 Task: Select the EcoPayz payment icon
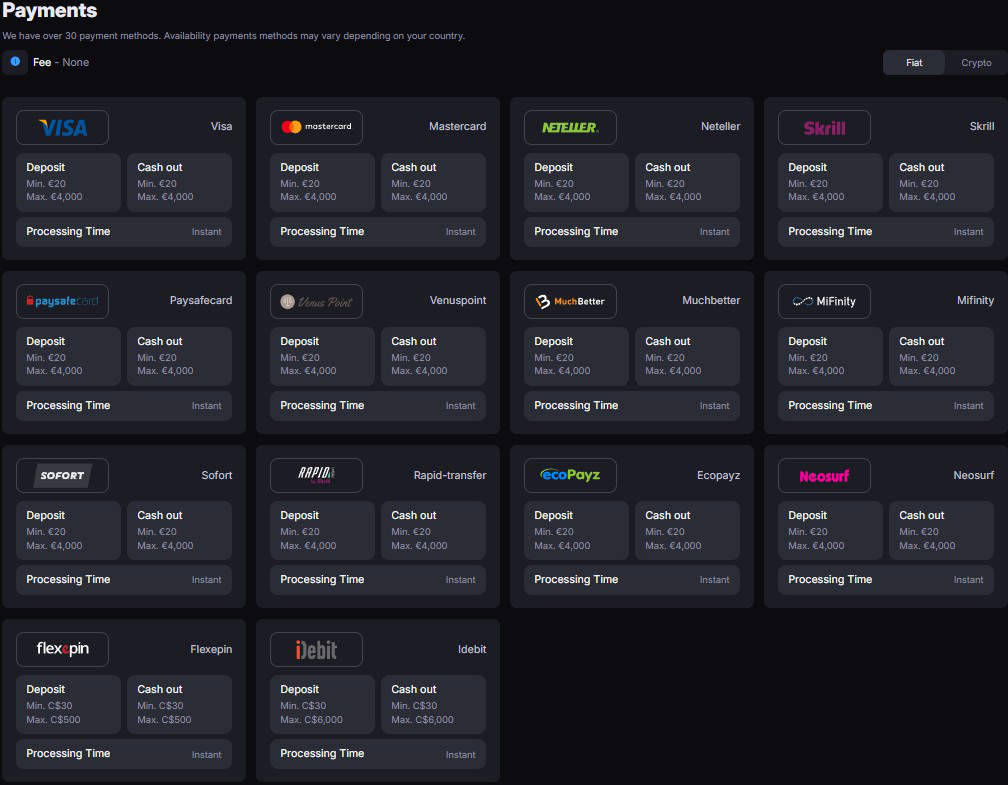point(570,475)
